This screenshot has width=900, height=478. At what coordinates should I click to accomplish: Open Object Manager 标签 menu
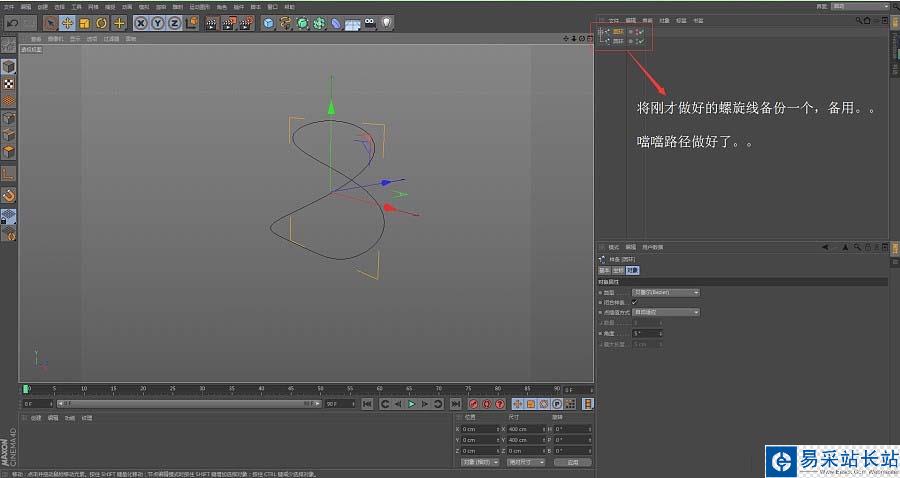pyautogui.click(x=681, y=21)
